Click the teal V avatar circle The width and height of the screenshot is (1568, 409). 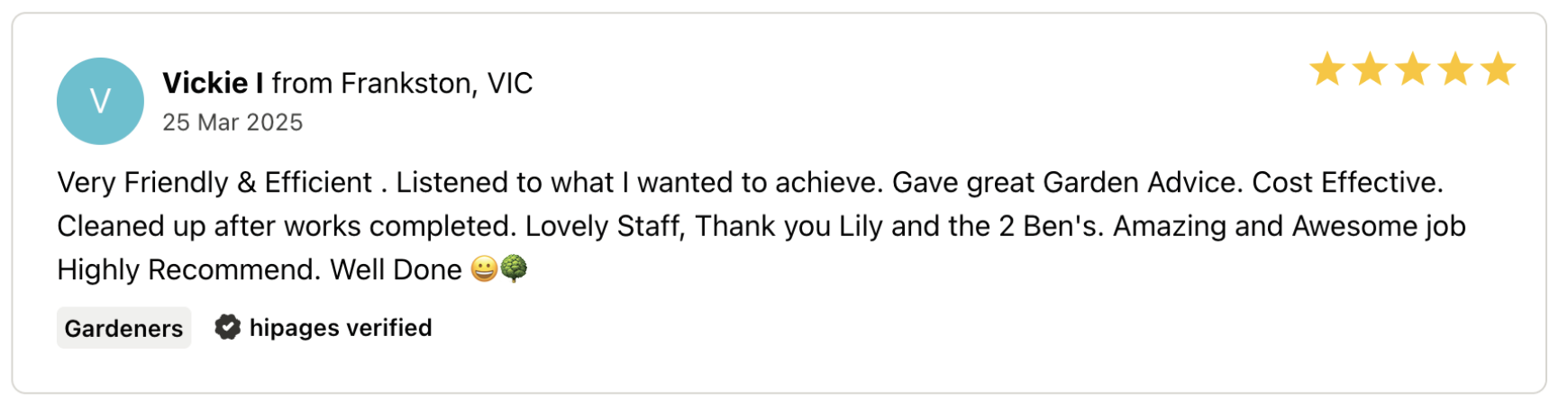[x=100, y=101]
